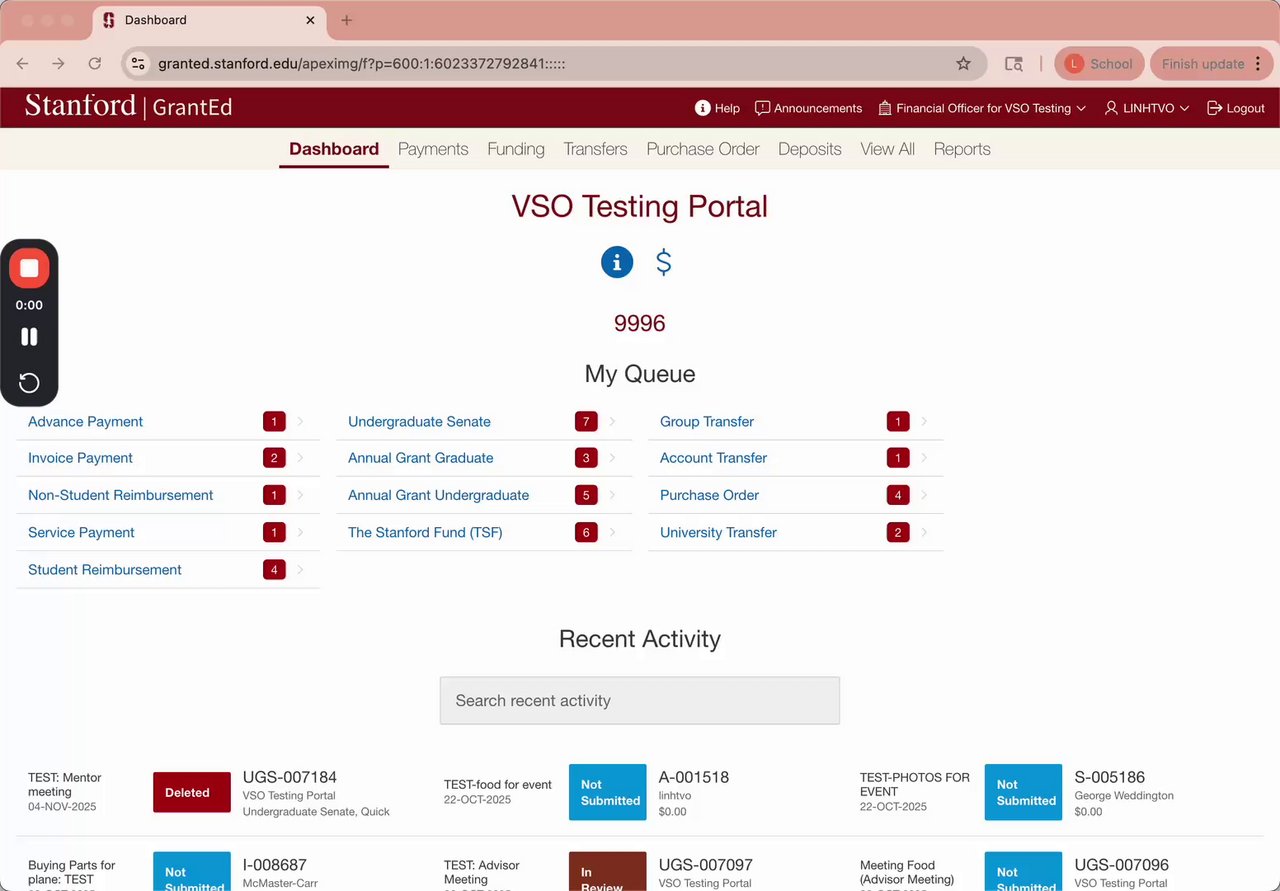Stop the screen recording
1280x891 pixels.
pyautogui.click(x=29, y=268)
